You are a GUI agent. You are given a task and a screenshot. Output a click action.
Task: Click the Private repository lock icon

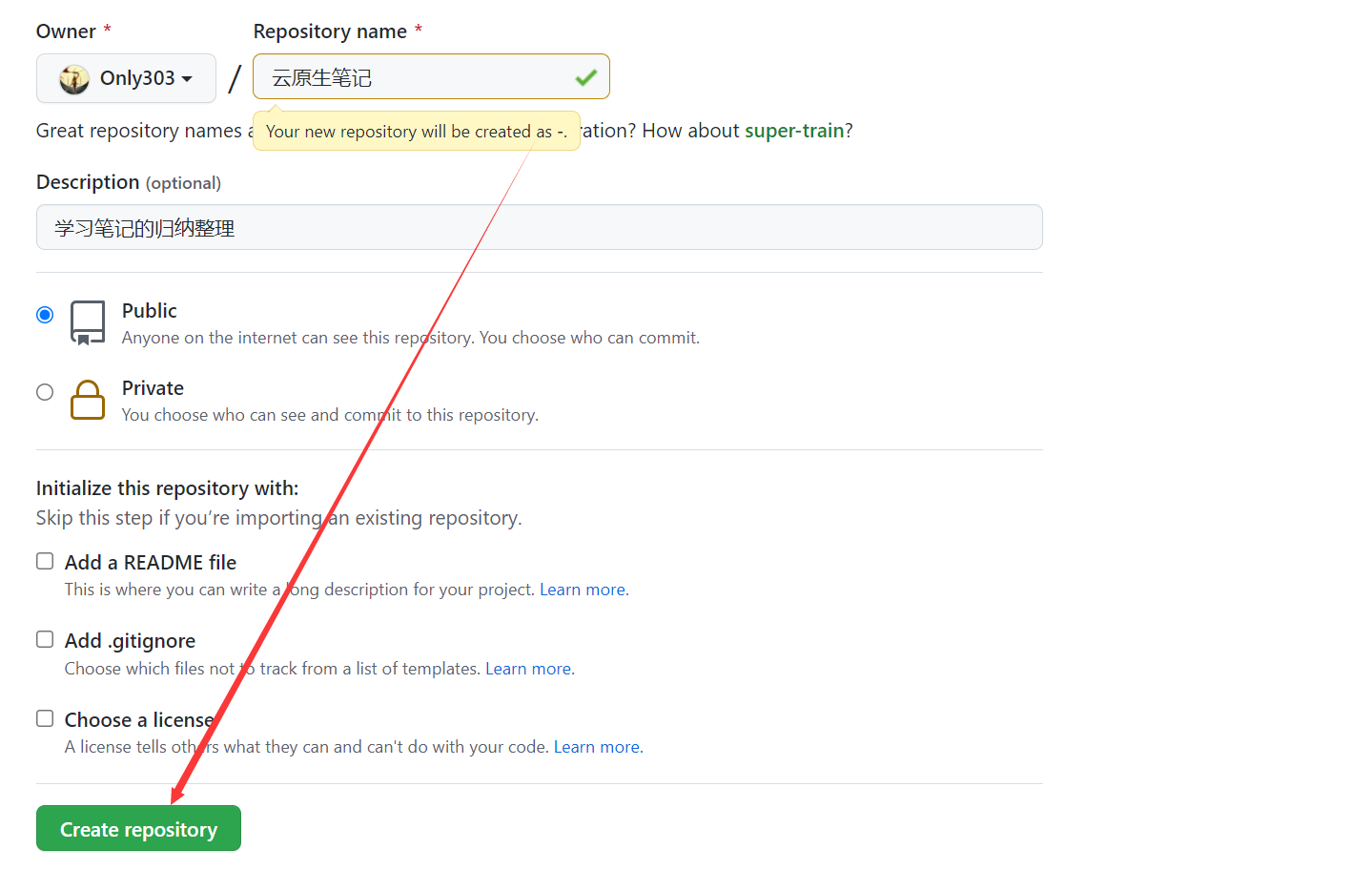pyautogui.click(x=88, y=400)
